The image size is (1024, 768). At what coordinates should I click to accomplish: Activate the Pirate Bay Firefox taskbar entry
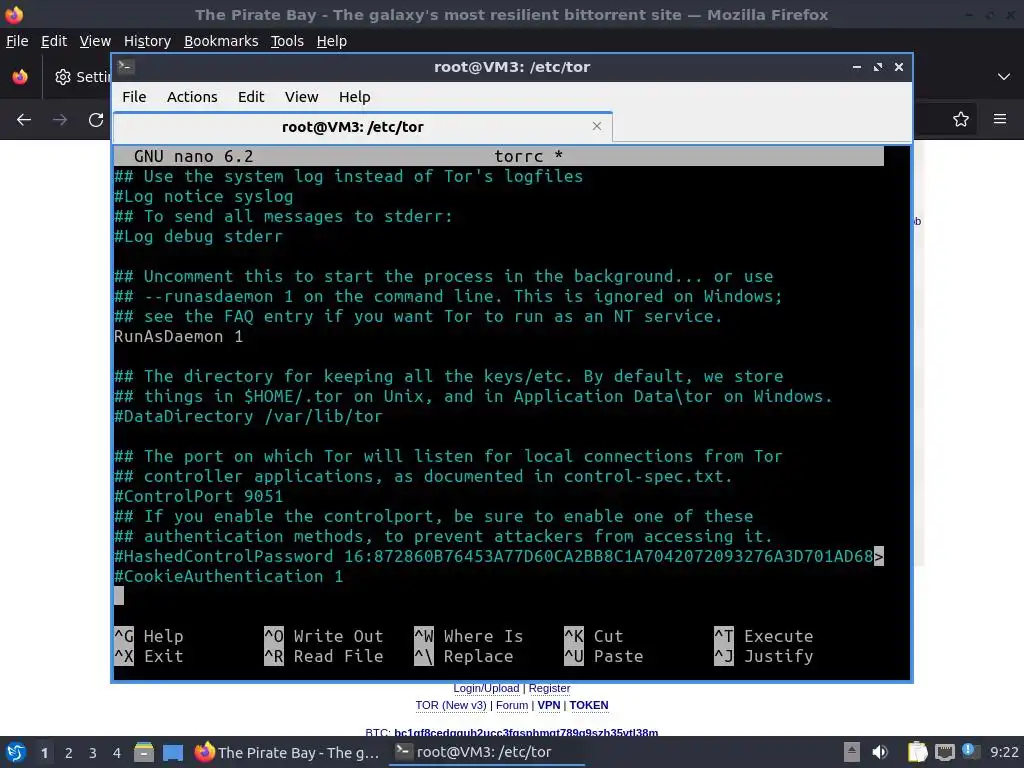287,752
